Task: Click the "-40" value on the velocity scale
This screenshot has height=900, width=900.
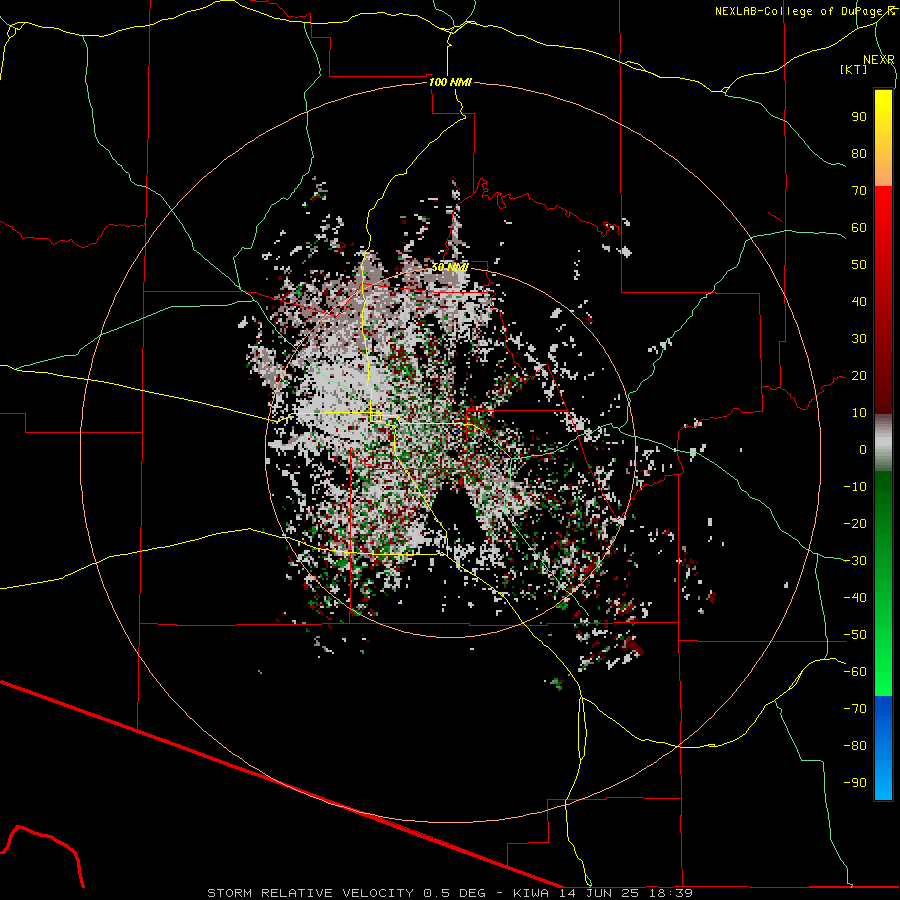Action: (855, 598)
